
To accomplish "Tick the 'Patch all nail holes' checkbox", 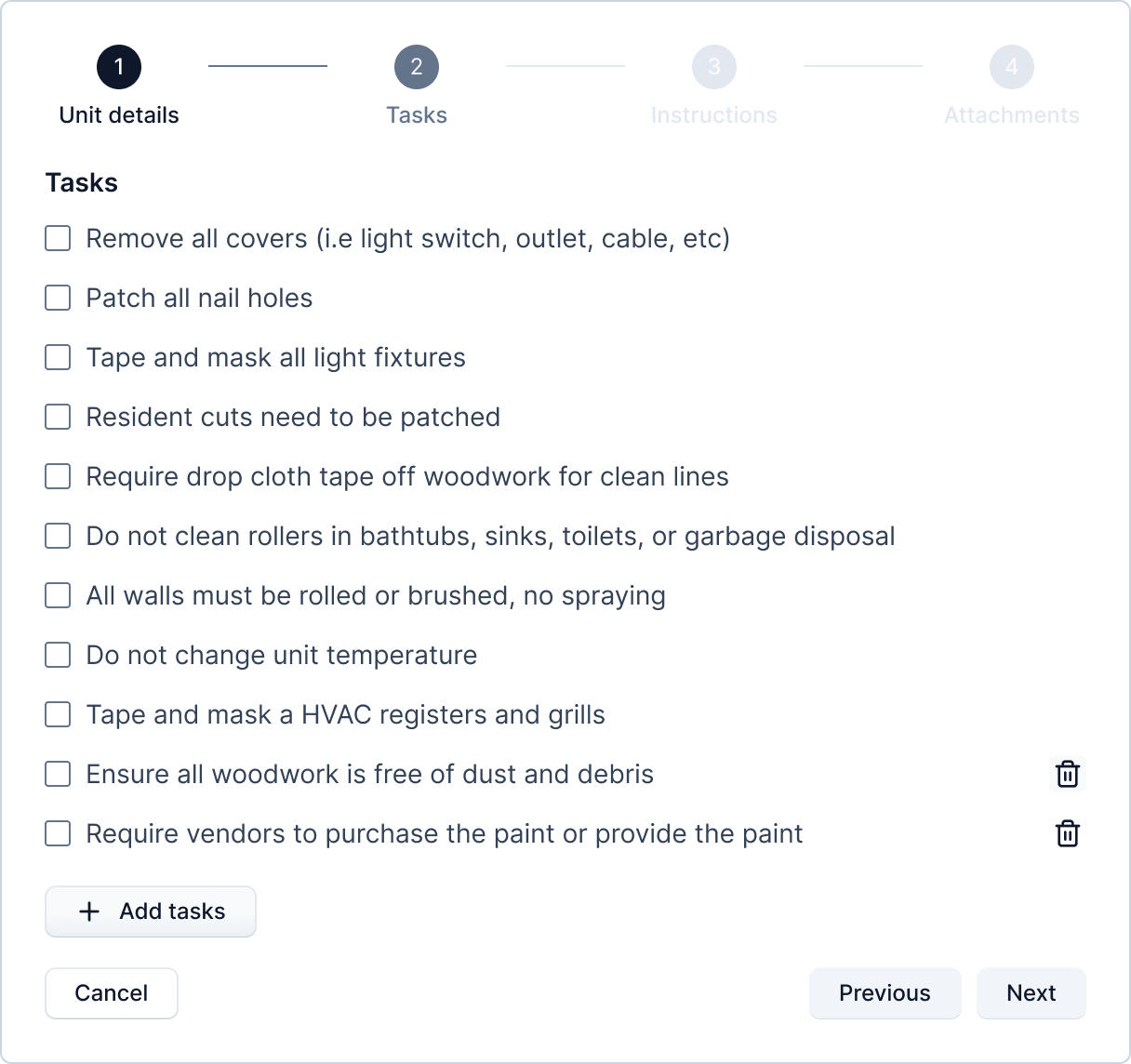I will point(58,298).
